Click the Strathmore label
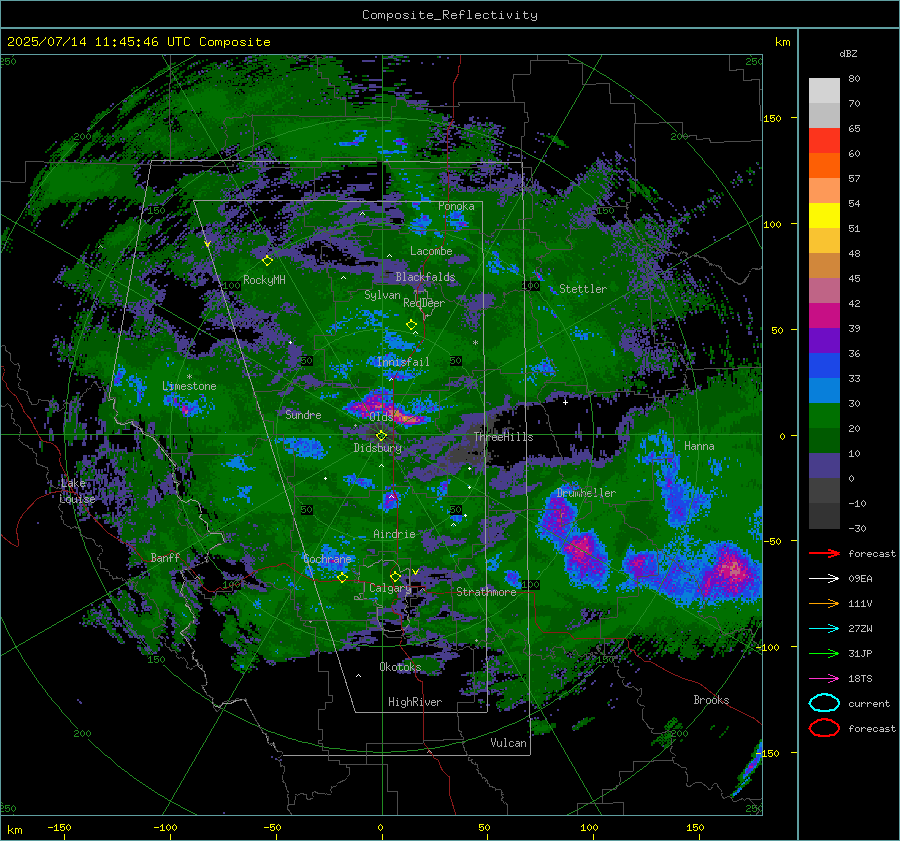900x841 pixels. point(486,592)
